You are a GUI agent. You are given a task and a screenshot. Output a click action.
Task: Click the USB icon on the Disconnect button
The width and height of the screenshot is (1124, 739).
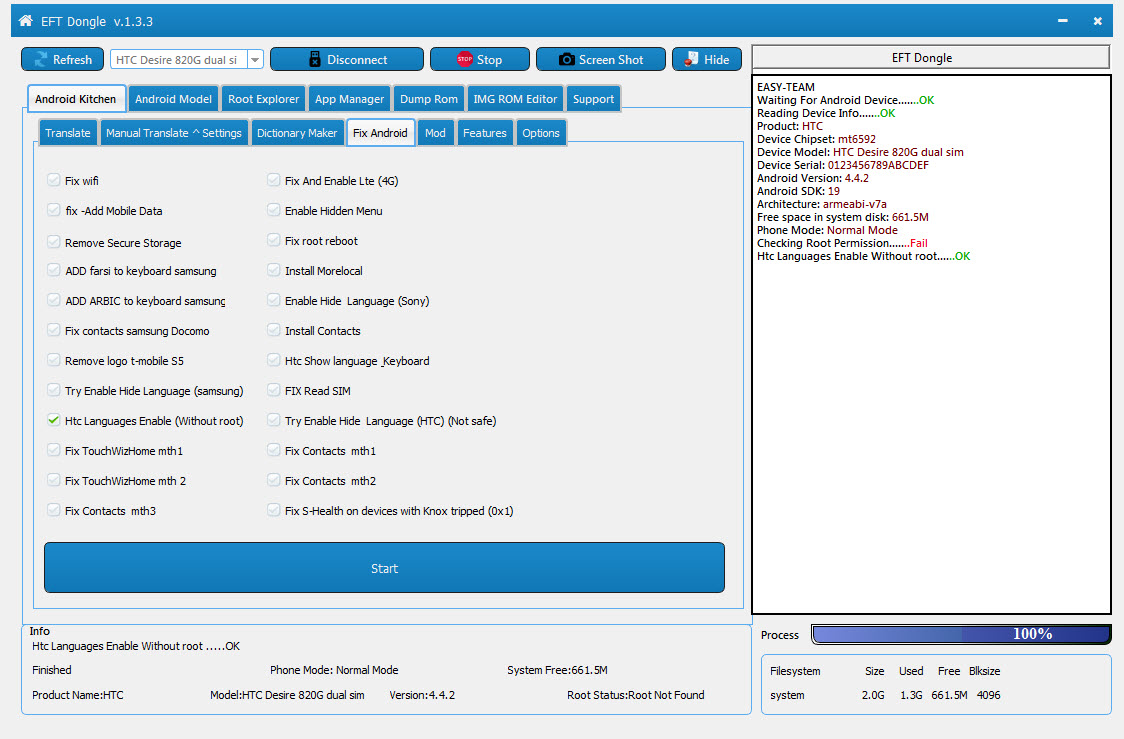[x=315, y=59]
